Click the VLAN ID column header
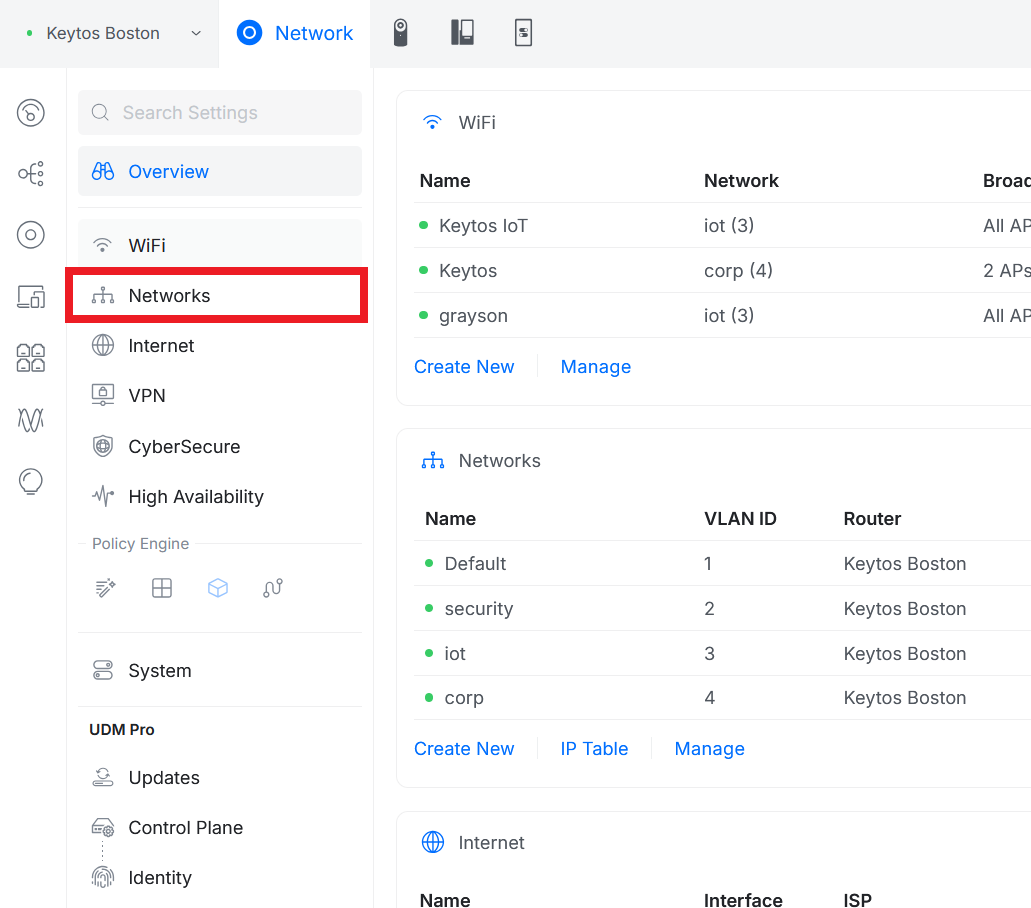Viewport: 1031px width, 908px height. pos(740,519)
